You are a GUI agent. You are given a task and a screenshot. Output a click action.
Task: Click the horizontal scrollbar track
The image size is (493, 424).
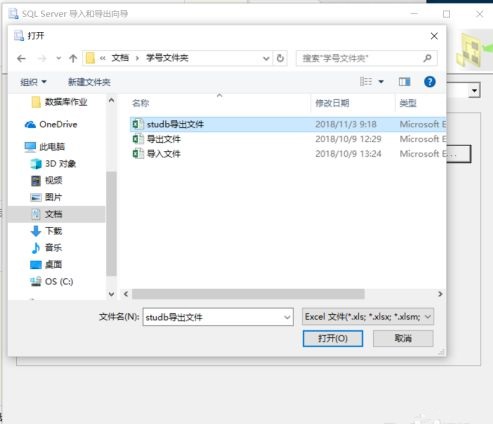(401, 294)
